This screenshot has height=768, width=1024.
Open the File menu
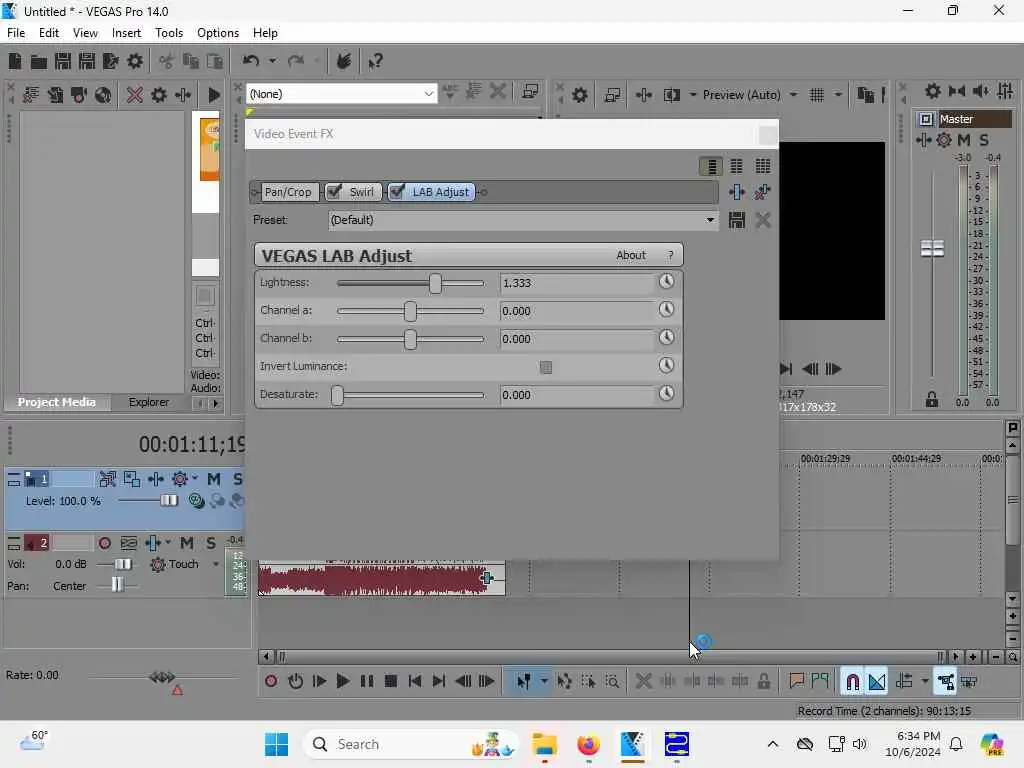point(16,33)
